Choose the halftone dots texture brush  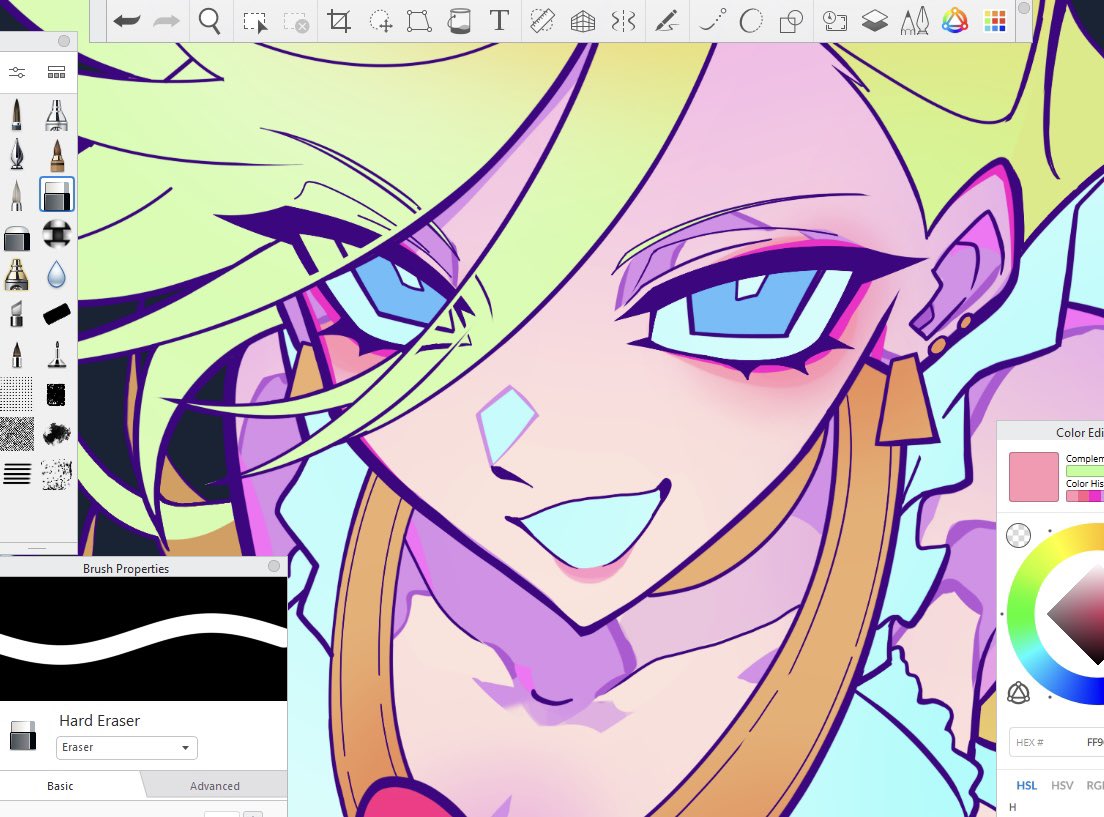[x=16, y=394]
